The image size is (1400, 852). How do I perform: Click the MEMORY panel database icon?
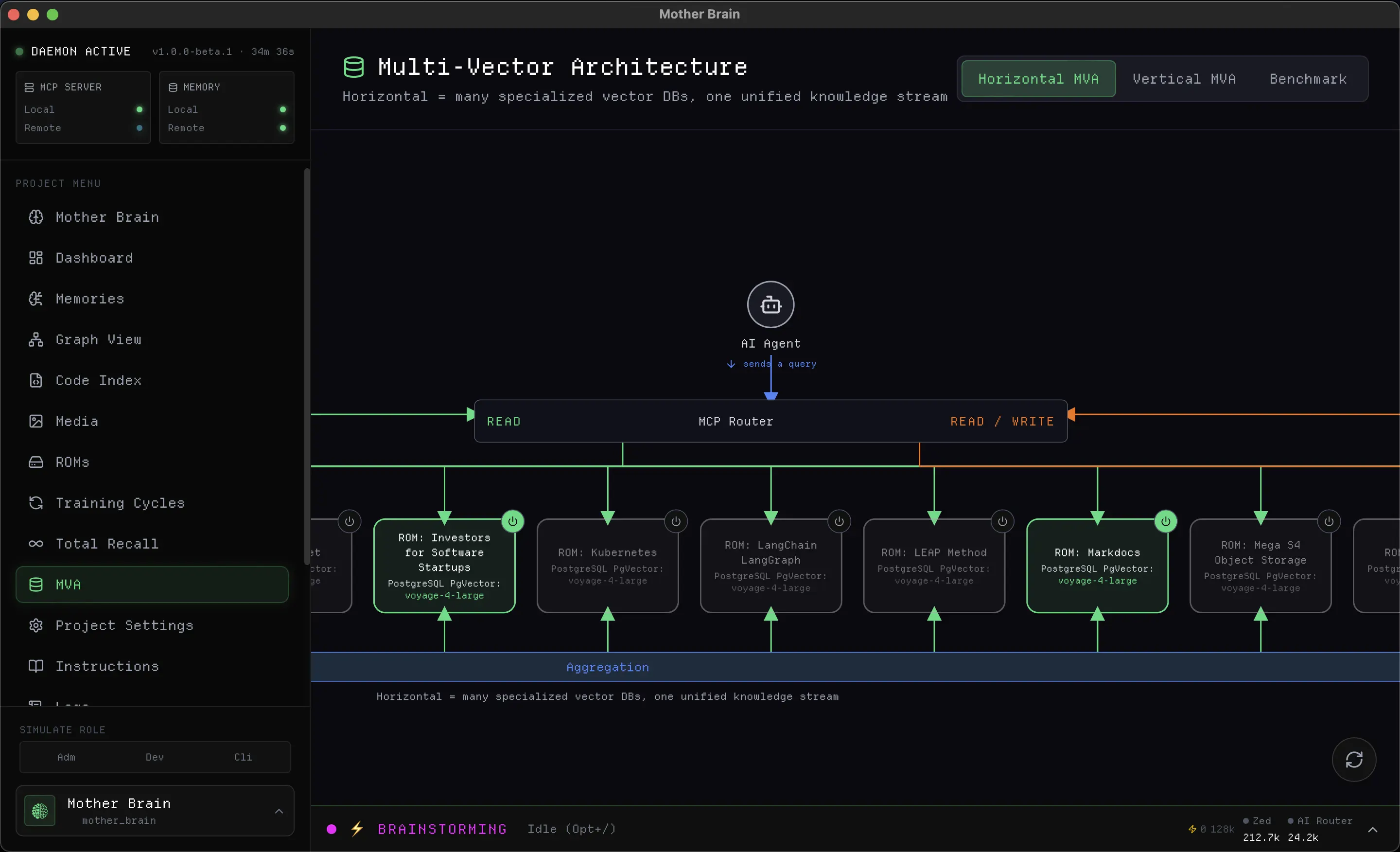pyautogui.click(x=173, y=88)
